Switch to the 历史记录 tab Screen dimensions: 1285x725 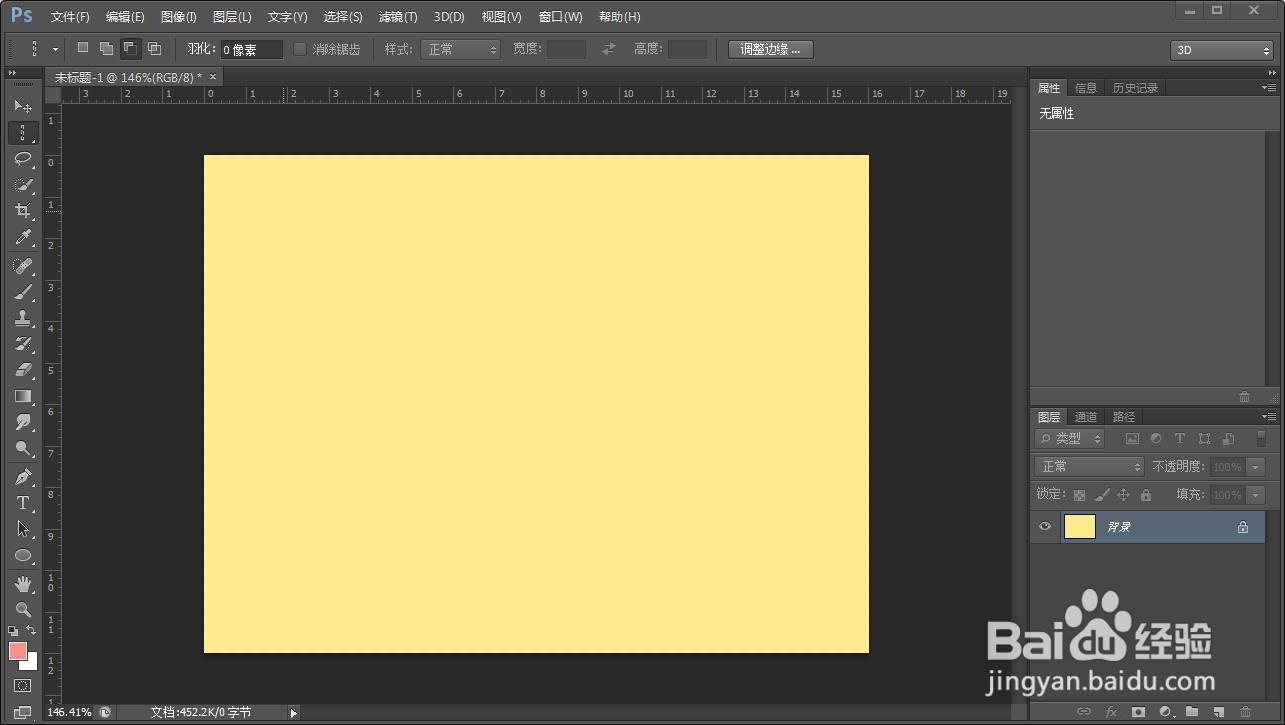coord(1135,88)
